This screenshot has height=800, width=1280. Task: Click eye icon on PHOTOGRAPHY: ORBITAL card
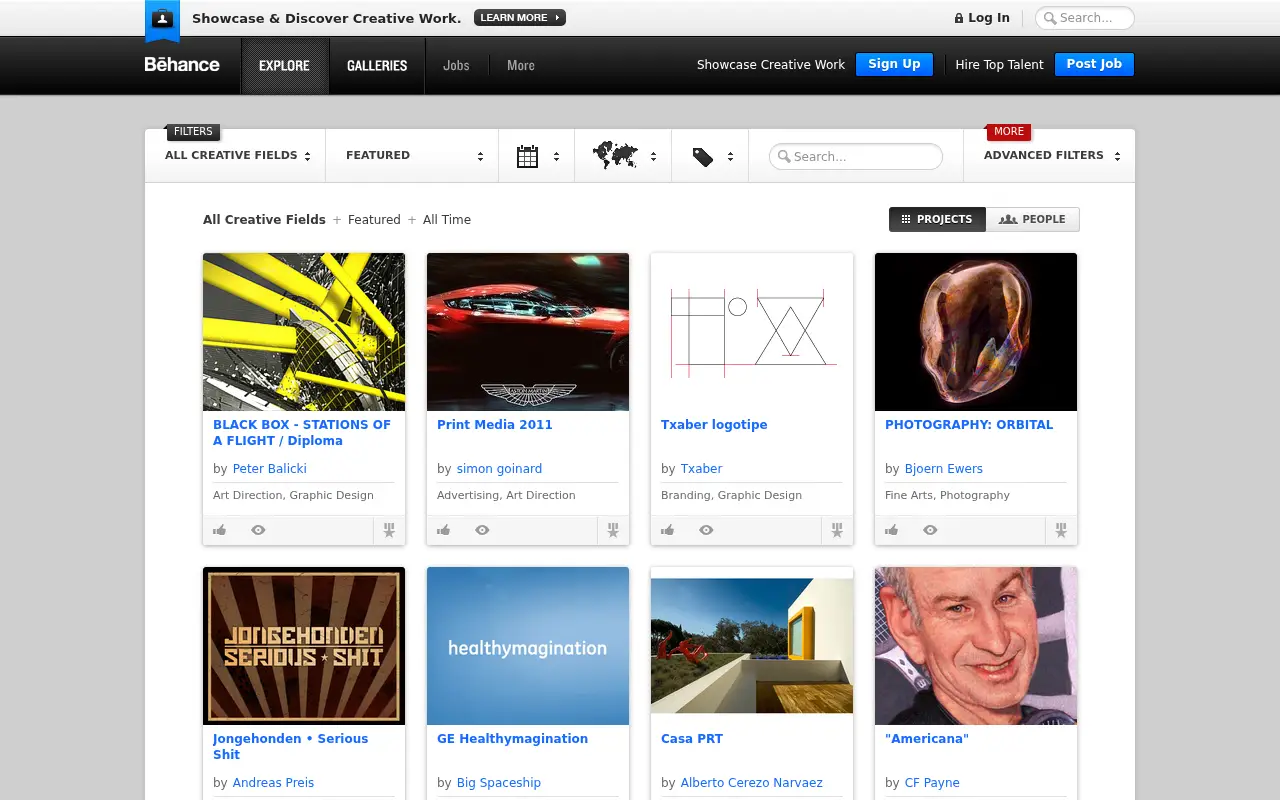click(x=930, y=530)
